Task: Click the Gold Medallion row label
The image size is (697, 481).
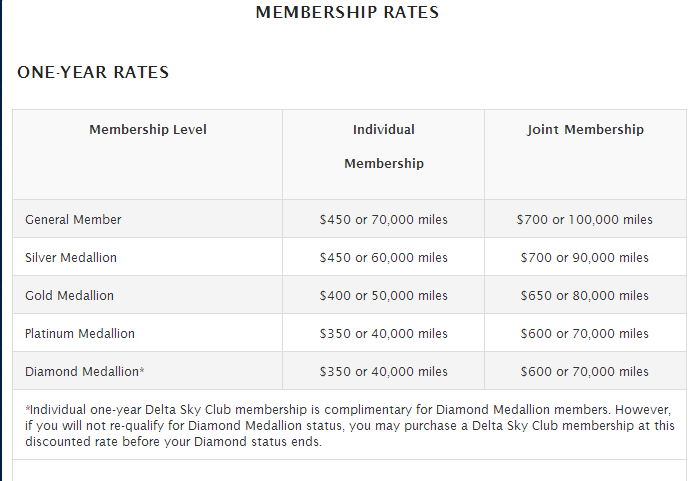Action: pyautogui.click(x=69, y=295)
